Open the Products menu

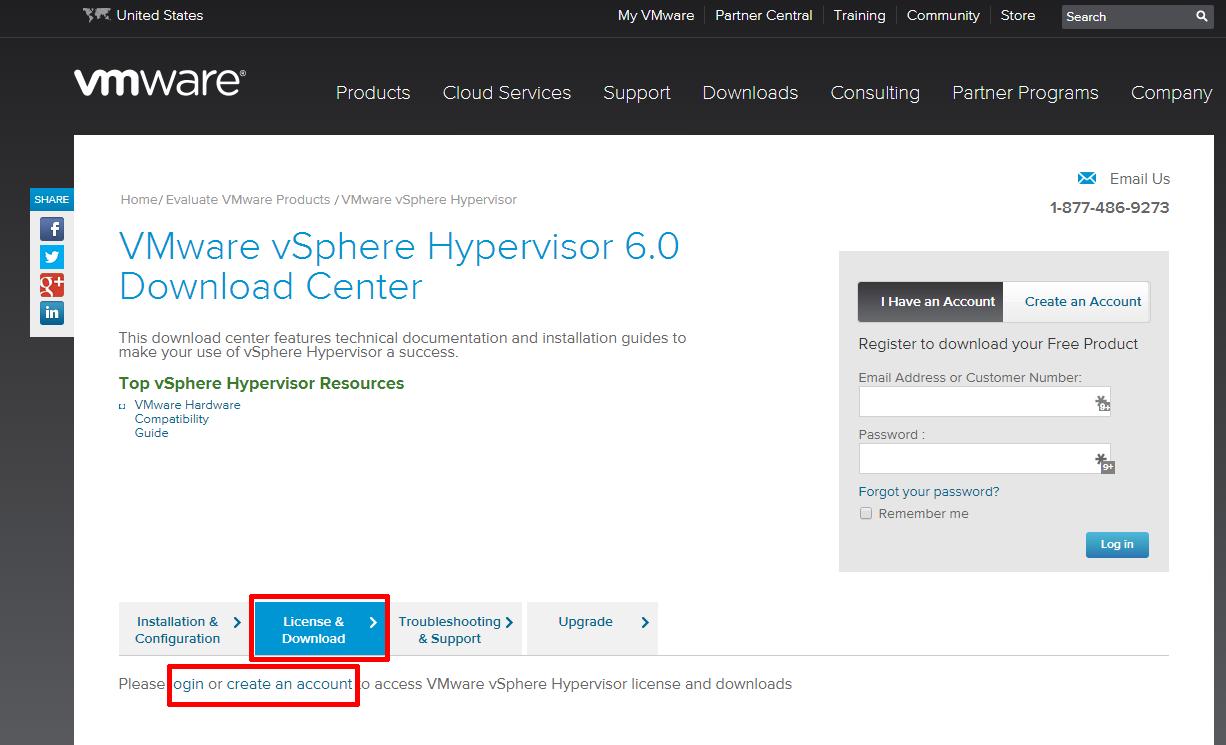point(373,93)
